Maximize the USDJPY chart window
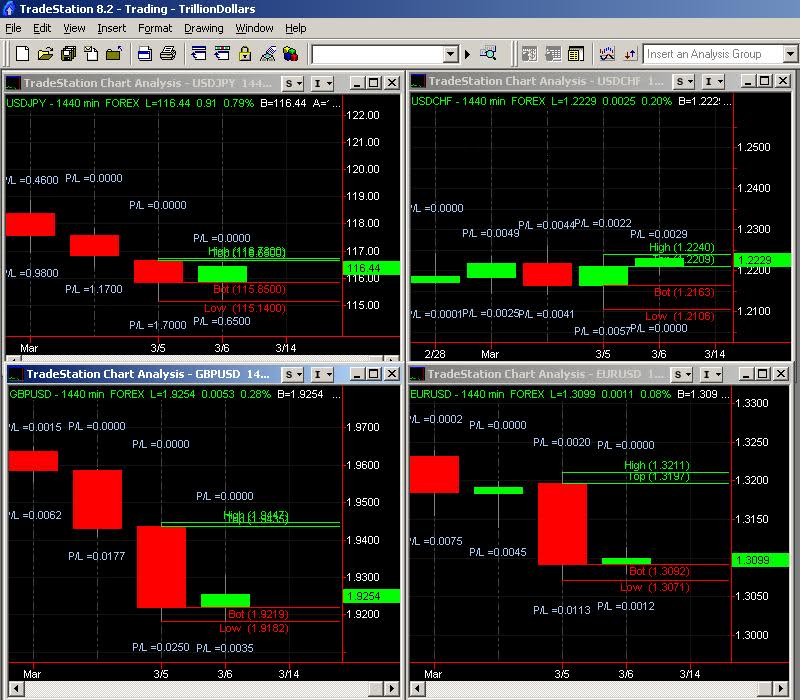This screenshot has width=800, height=700. 374,83
